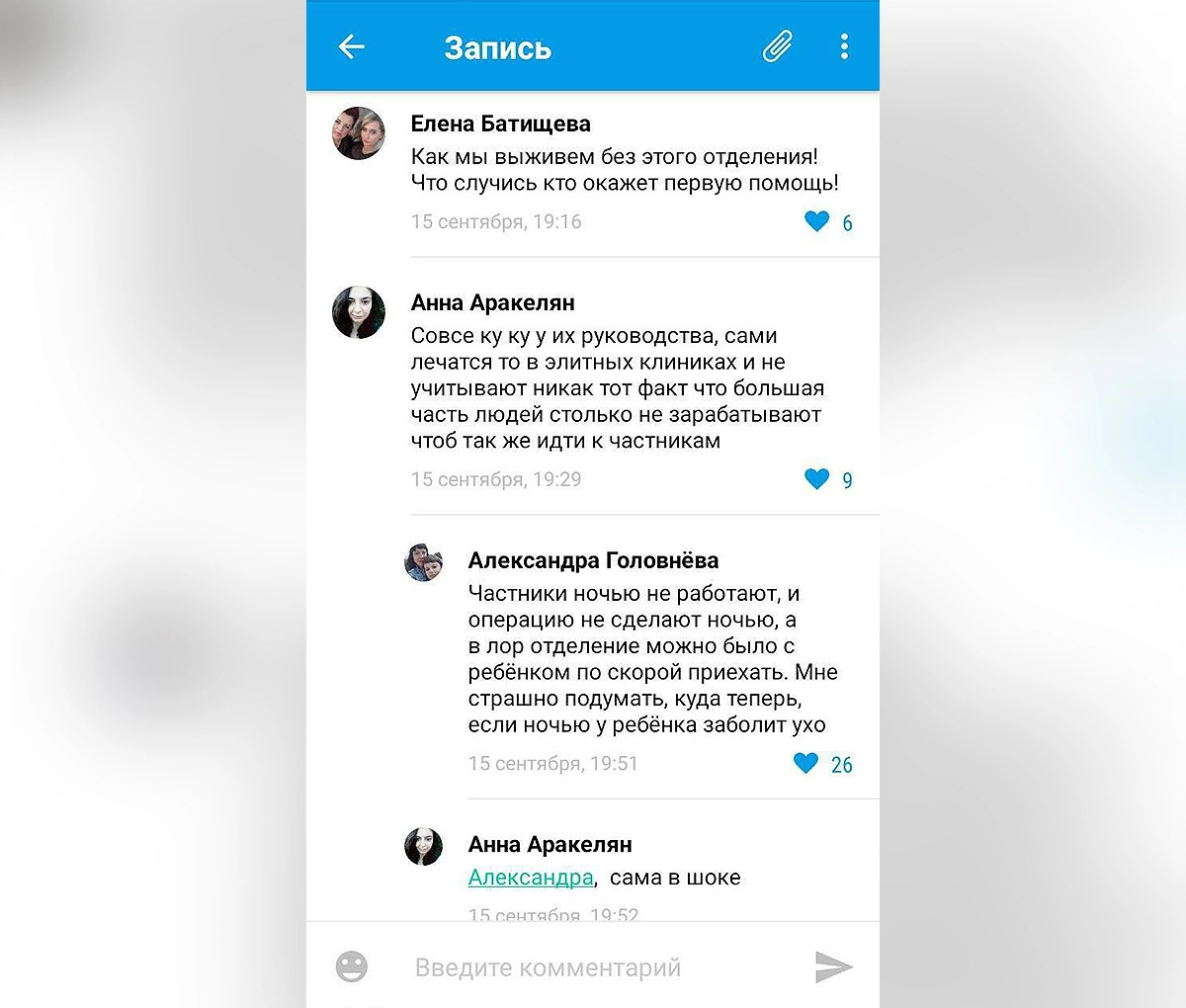1186x1008 pixels.
Task: Tap the 15 сентября, 19:51 timestamp
Action: (x=553, y=764)
